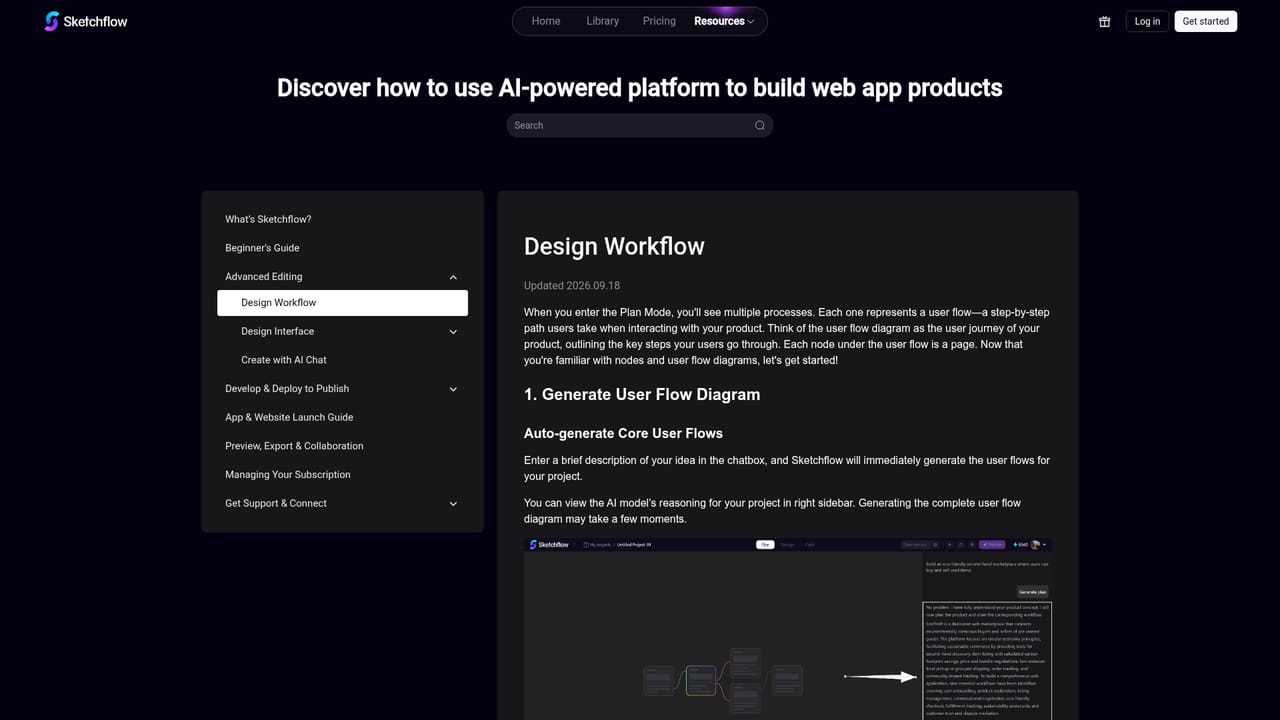Click the Log in button
This screenshot has height=720, width=1280.
(x=1147, y=21)
